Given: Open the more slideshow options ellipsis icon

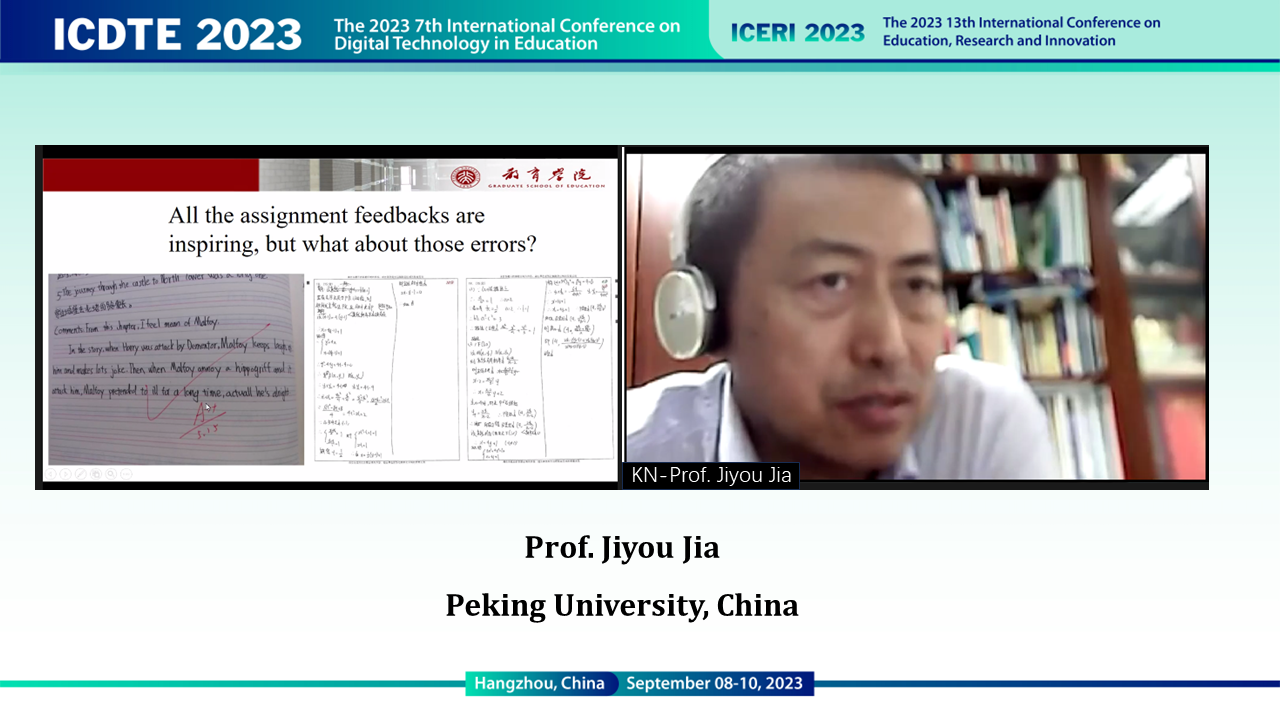Looking at the screenshot, I should pyautogui.click(x=126, y=473).
